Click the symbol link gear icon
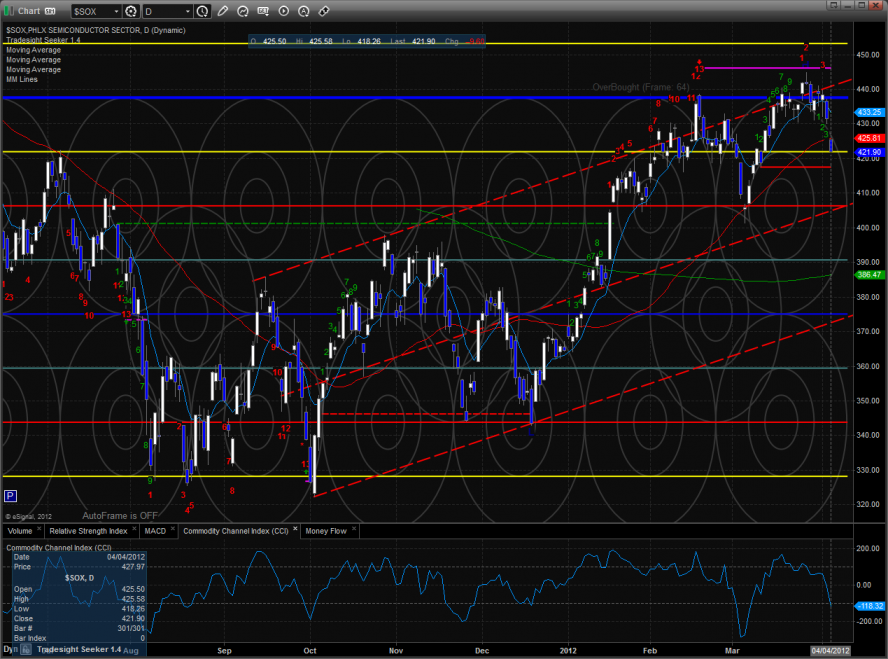Screen dimensions: 888x659 pos(130,11)
